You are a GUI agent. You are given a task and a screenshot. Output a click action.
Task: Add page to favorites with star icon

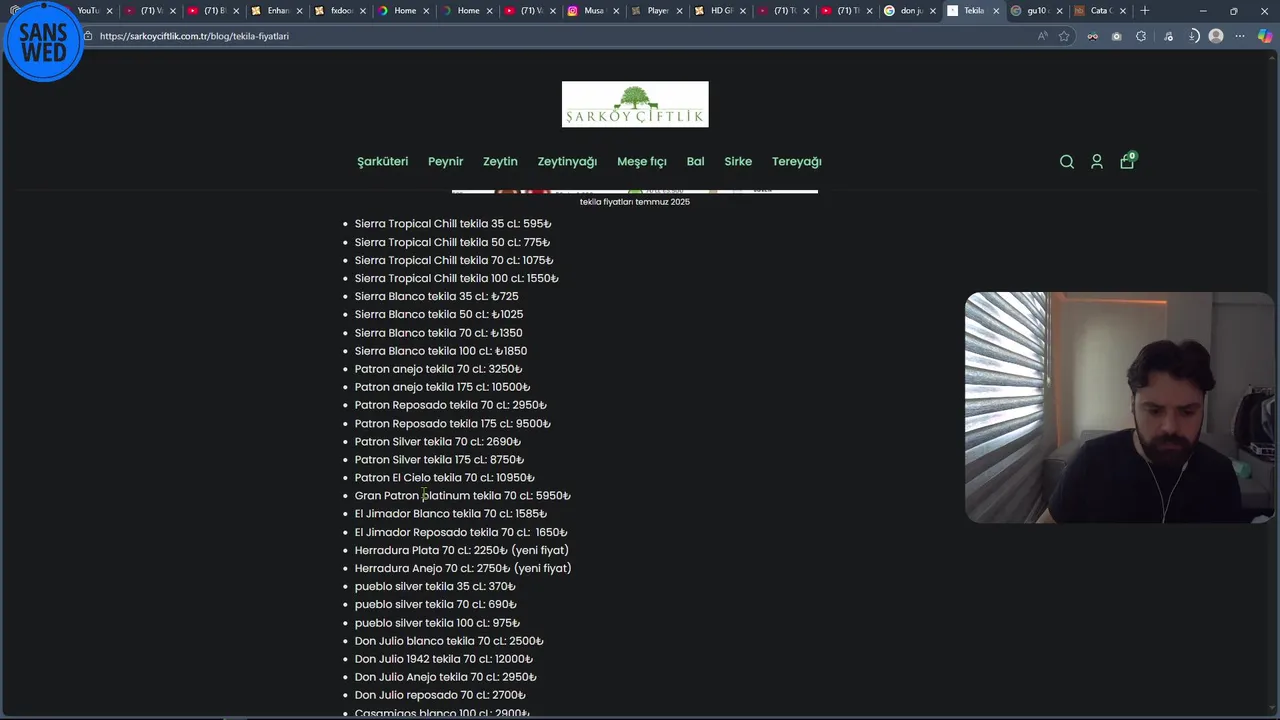click(x=1064, y=36)
